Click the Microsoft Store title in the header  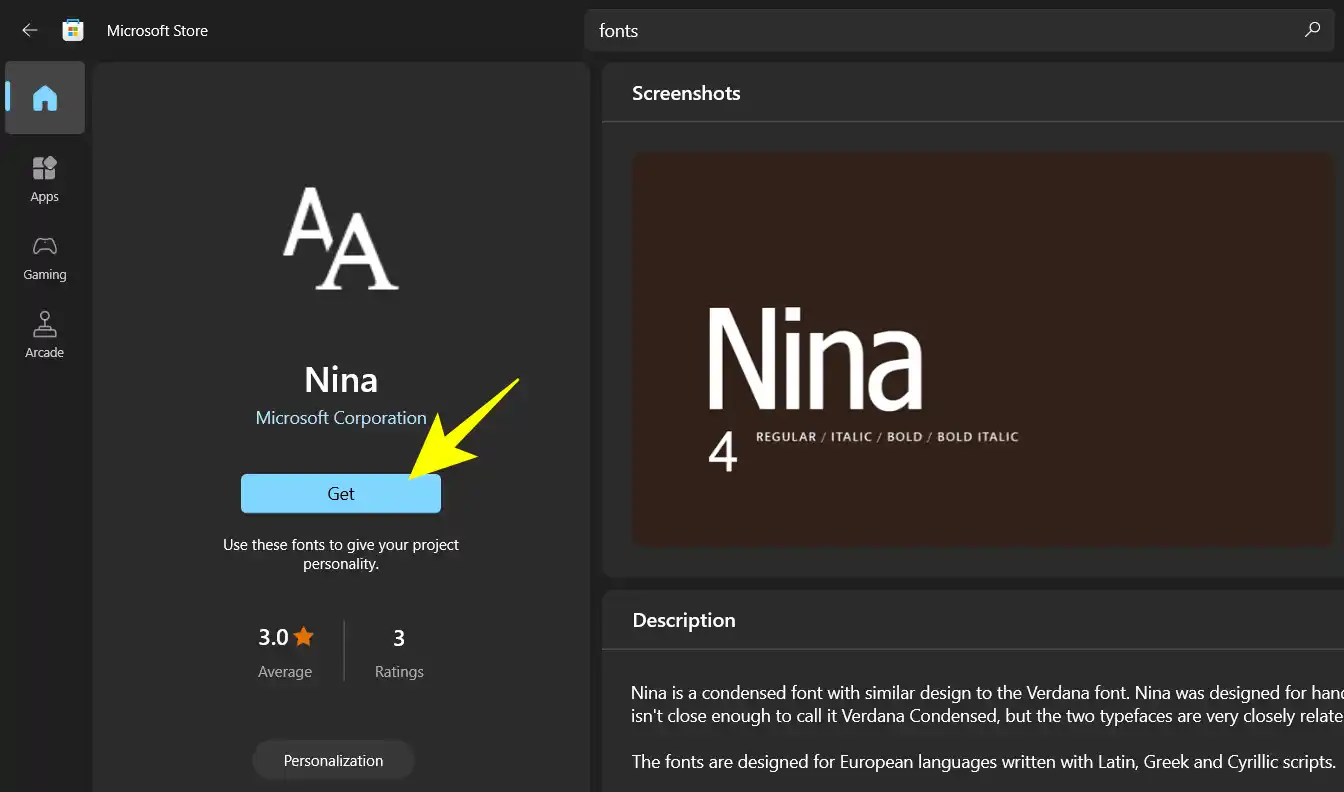pos(157,30)
